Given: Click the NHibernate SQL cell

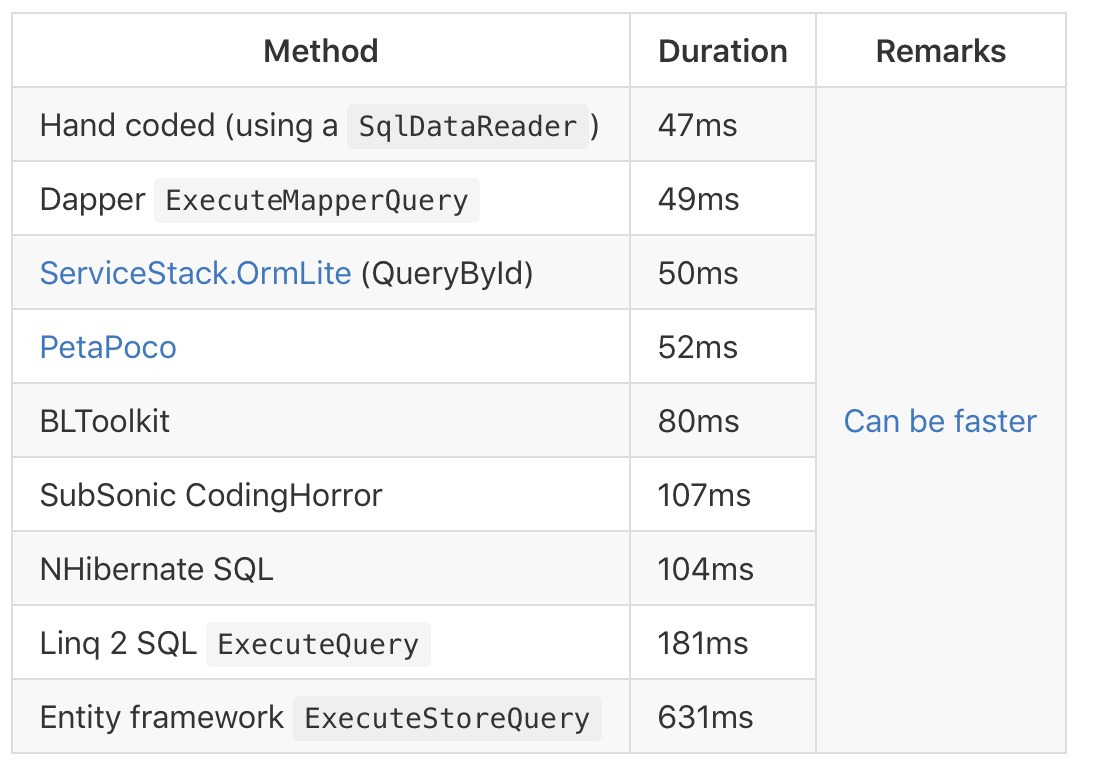Looking at the screenshot, I should 156,569.
